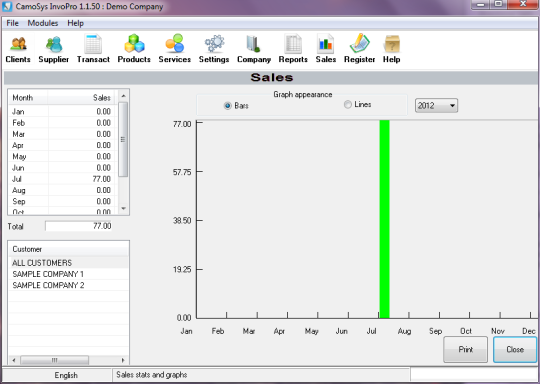Image resolution: width=540 pixels, height=384 pixels.
Task: Click the Month column header
Action: 28,97
